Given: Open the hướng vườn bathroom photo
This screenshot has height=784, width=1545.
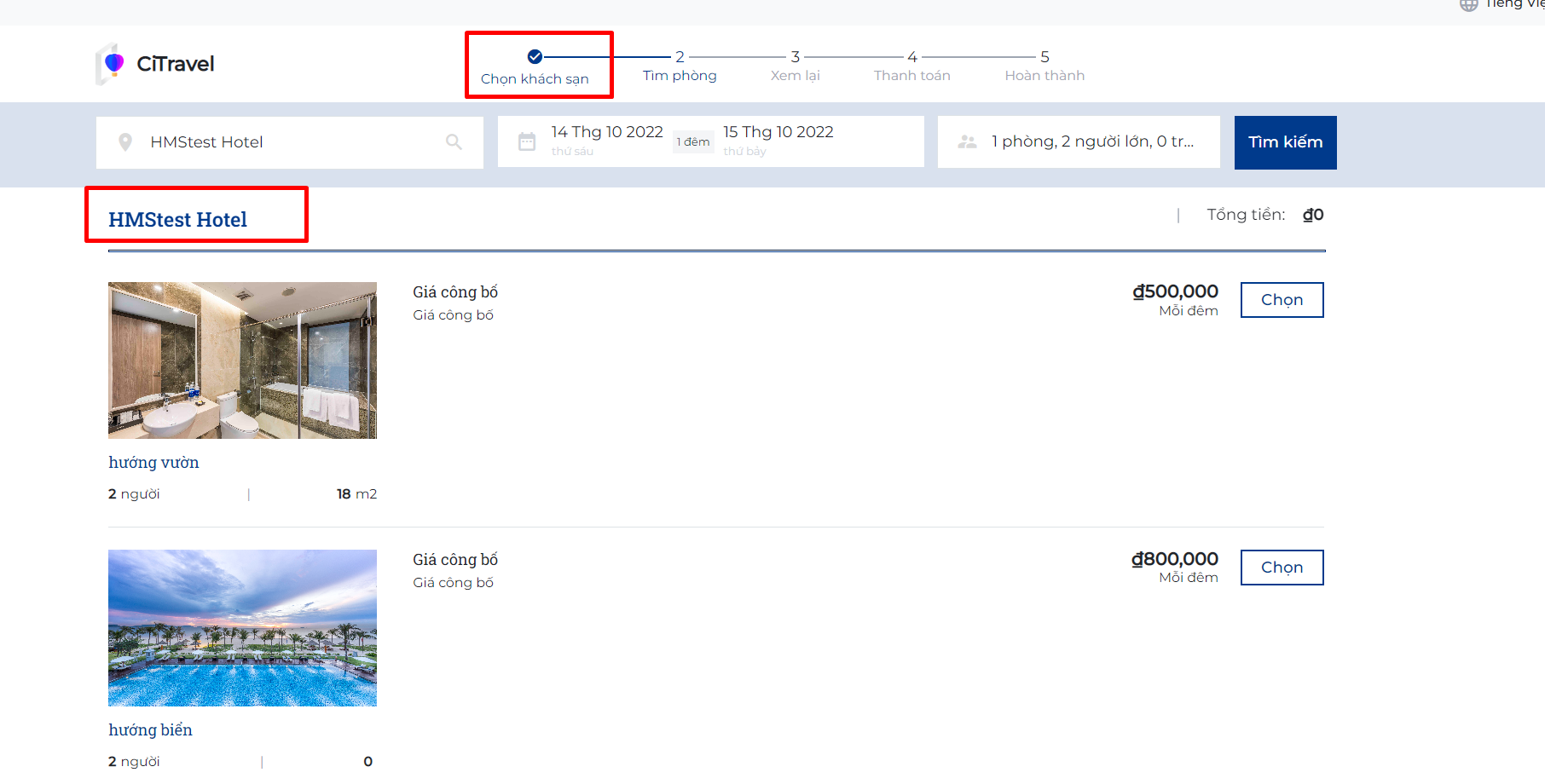Looking at the screenshot, I should [242, 360].
